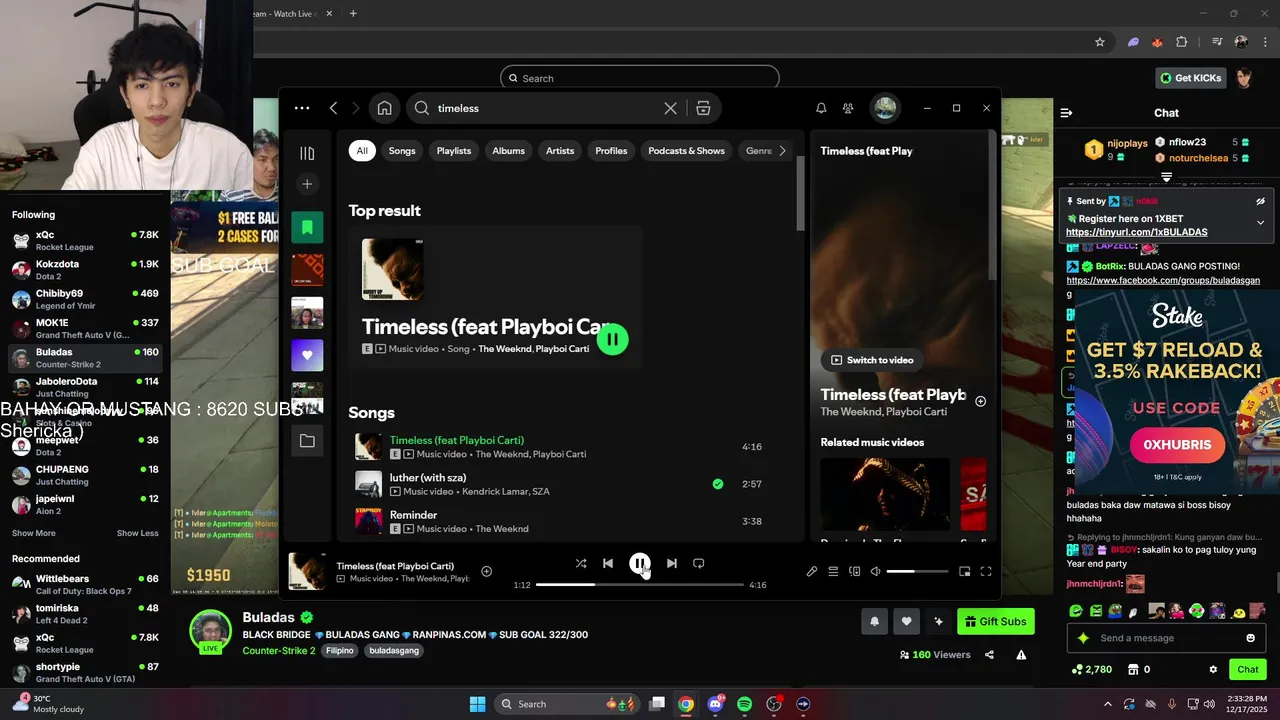
Task: Toggle follow heart for Buladas
Action: tap(906, 621)
